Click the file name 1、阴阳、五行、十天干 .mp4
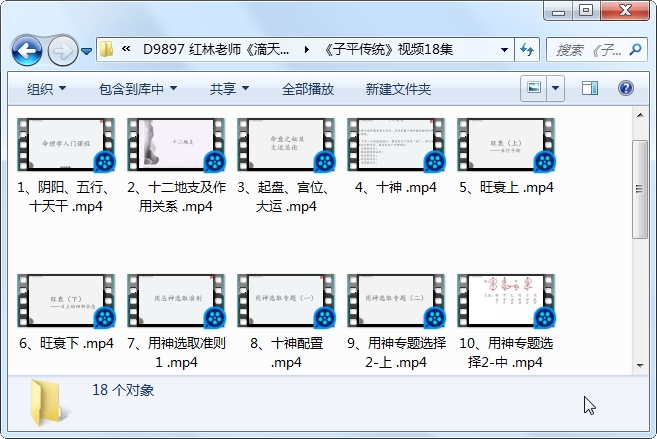The width and height of the screenshot is (657, 439). click(66, 196)
